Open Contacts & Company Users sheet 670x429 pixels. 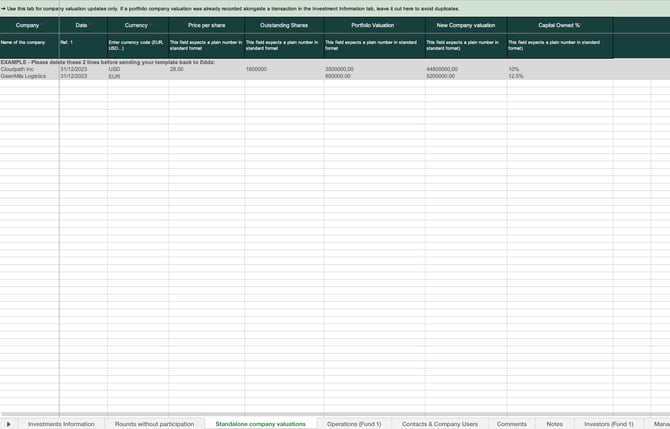click(x=439, y=424)
